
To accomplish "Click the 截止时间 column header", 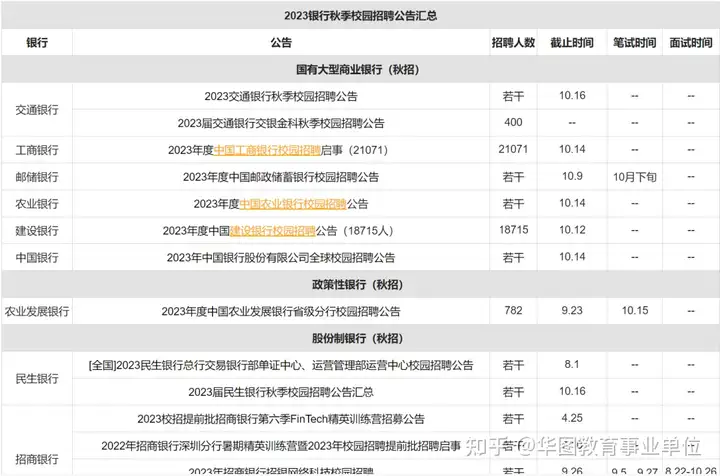I will tap(572, 43).
